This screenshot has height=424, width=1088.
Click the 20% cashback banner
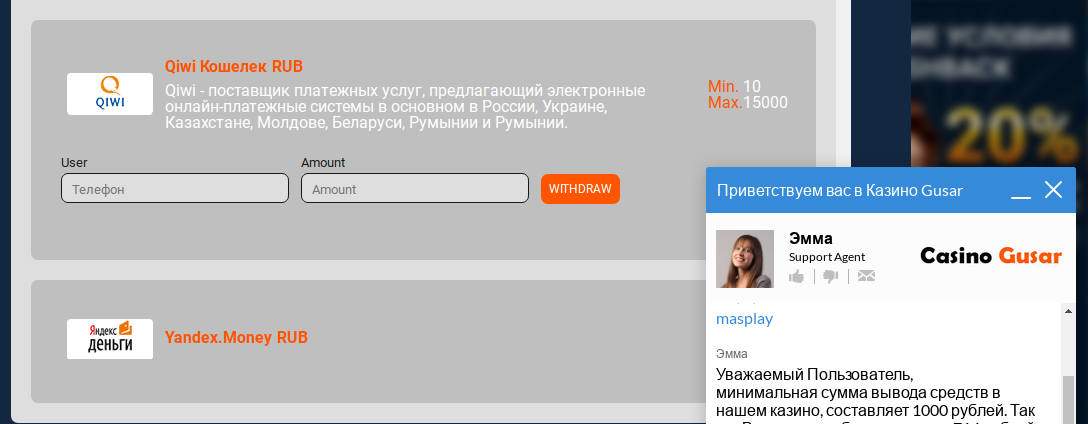pyautogui.click(x=999, y=83)
